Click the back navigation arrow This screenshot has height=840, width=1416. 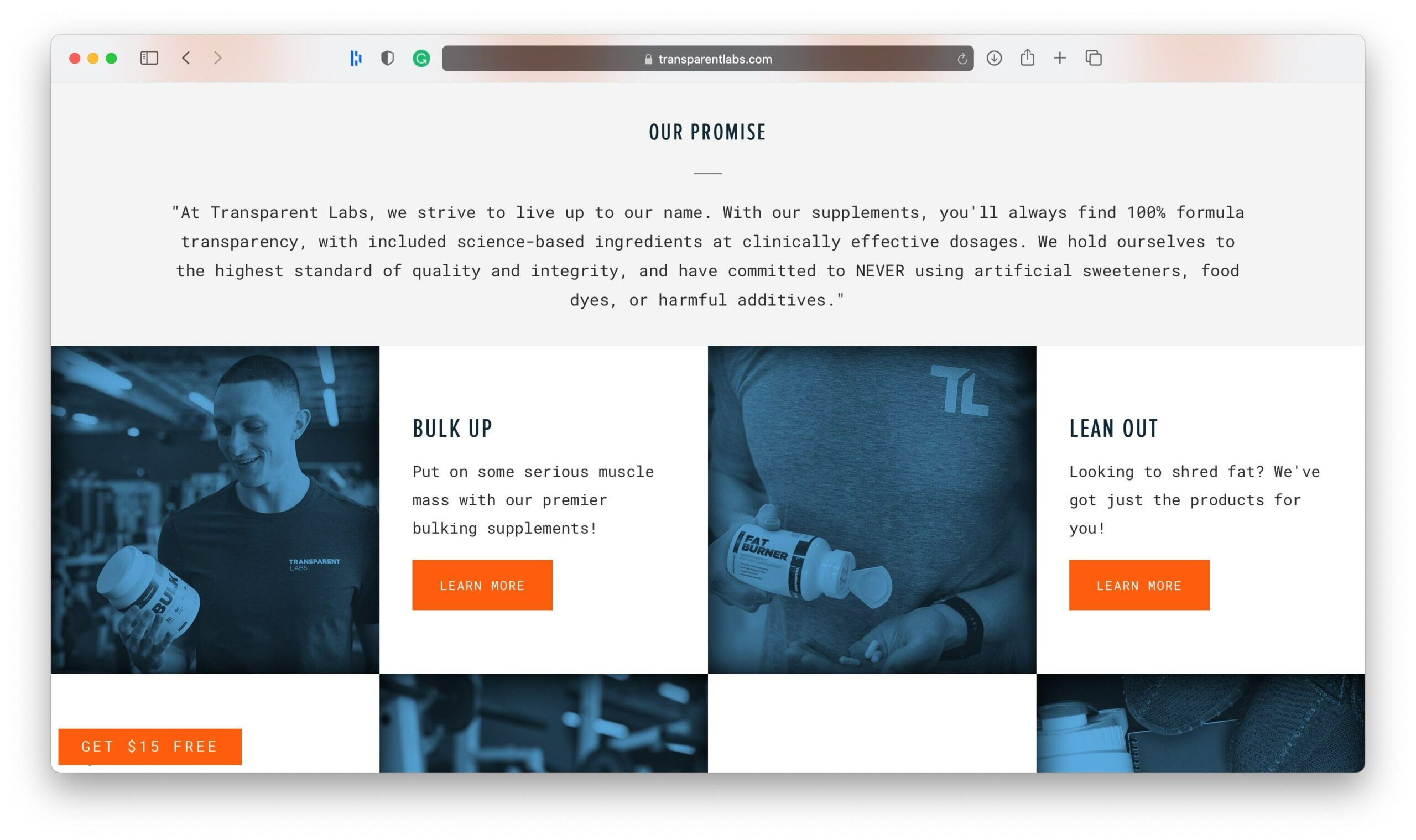pyautogui.click(x=186, y=57)
